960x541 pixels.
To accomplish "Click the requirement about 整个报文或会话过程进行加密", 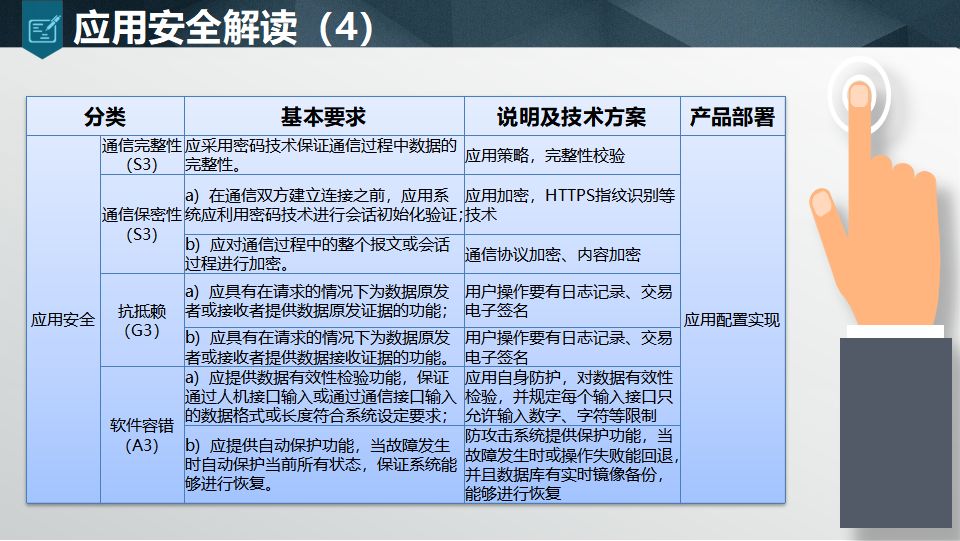I will coord(324,254).
